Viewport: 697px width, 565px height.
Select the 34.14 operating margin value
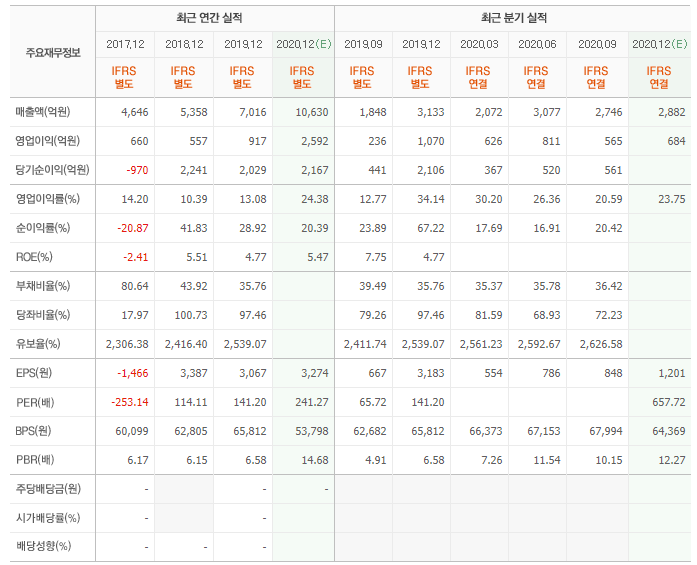click(431, 199)
